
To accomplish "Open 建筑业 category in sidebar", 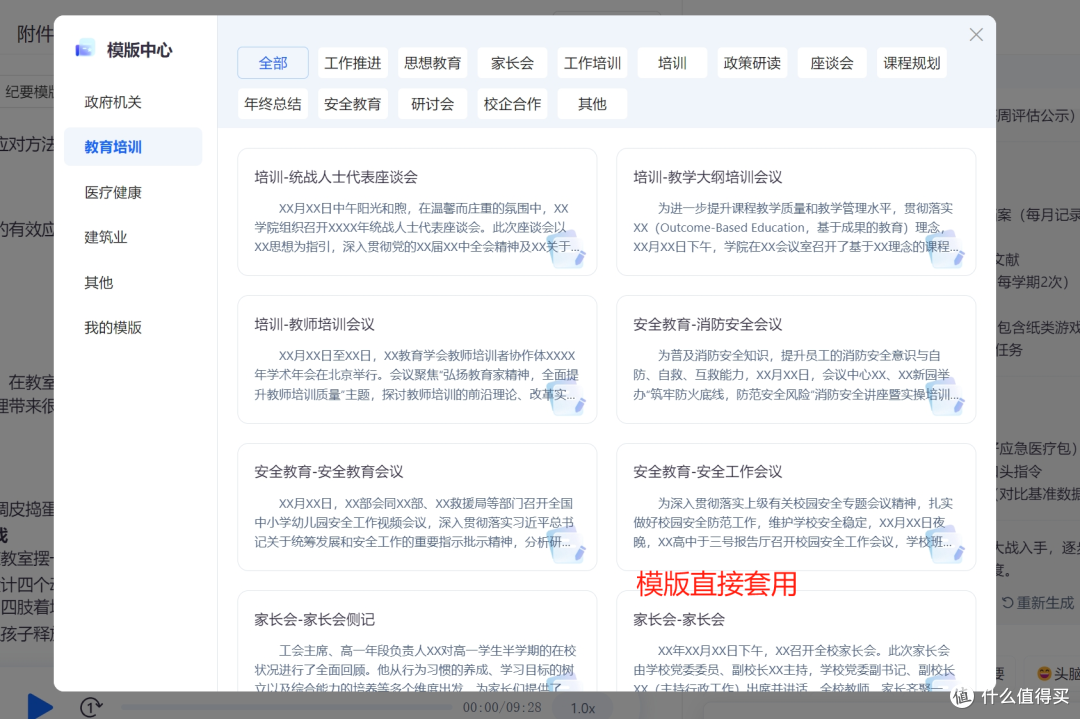I will 133,237.
